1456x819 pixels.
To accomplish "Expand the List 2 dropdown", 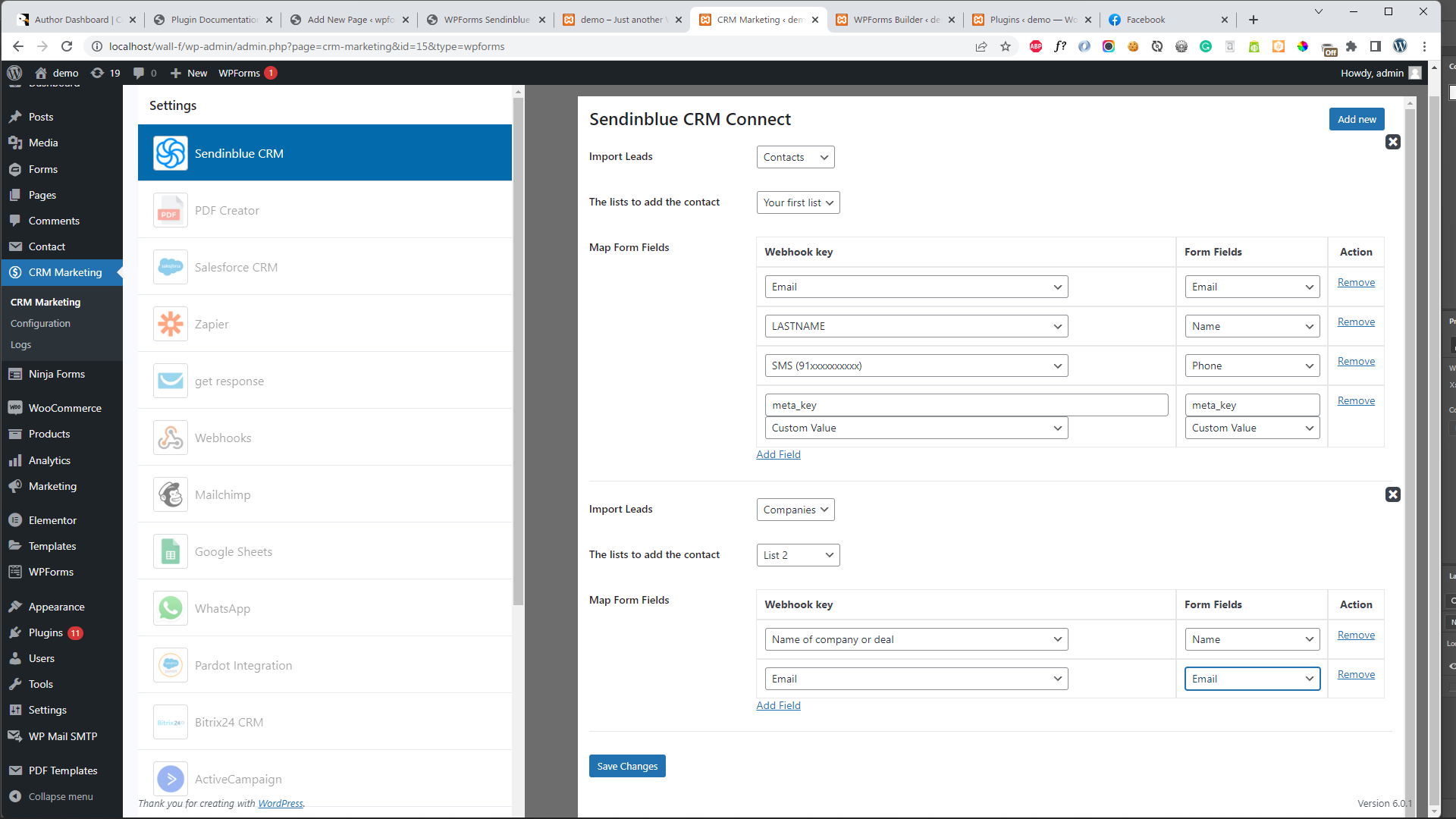I will point(798,555).
